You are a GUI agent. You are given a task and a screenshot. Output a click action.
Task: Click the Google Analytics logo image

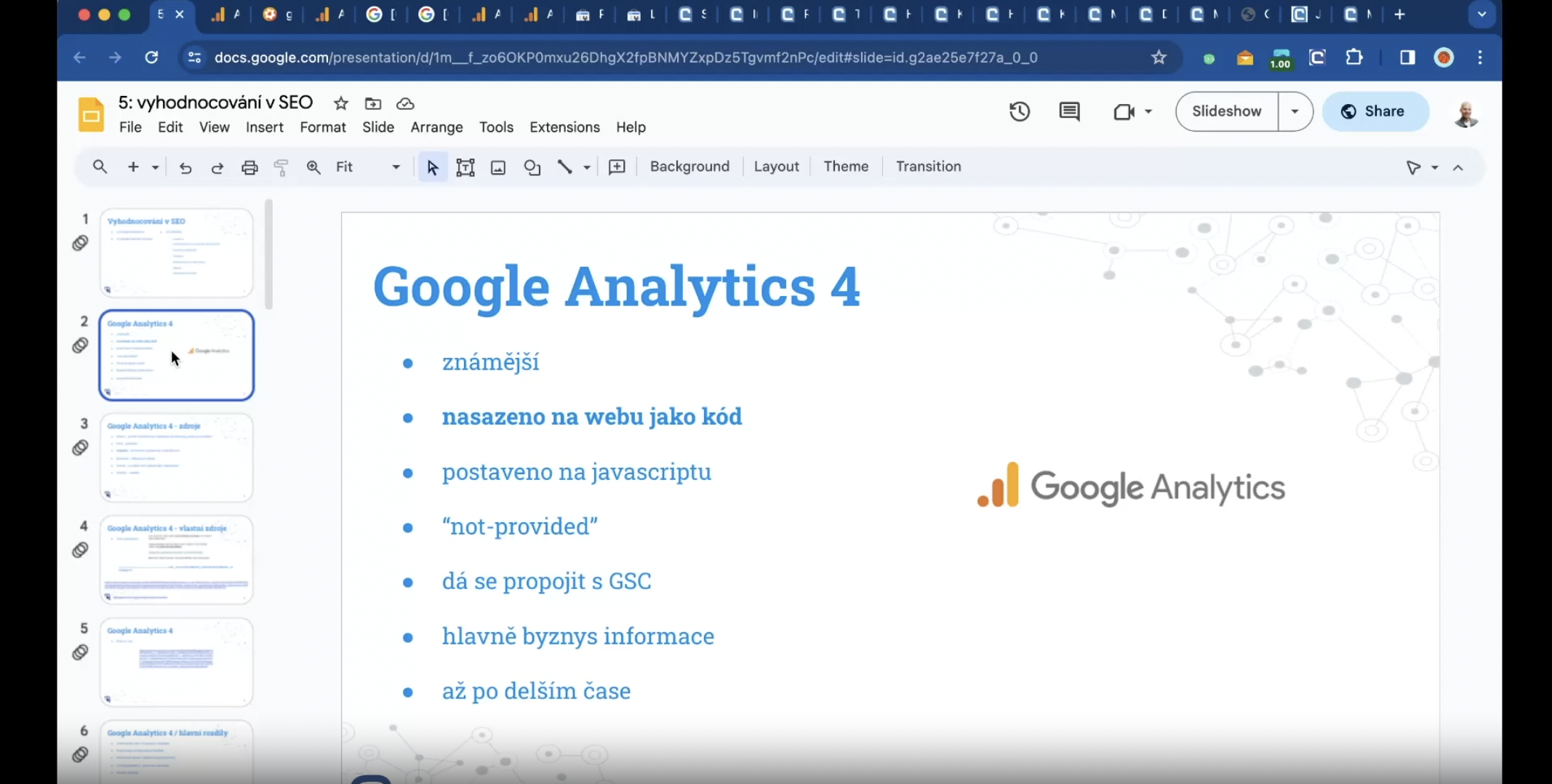pos(1131,486)
